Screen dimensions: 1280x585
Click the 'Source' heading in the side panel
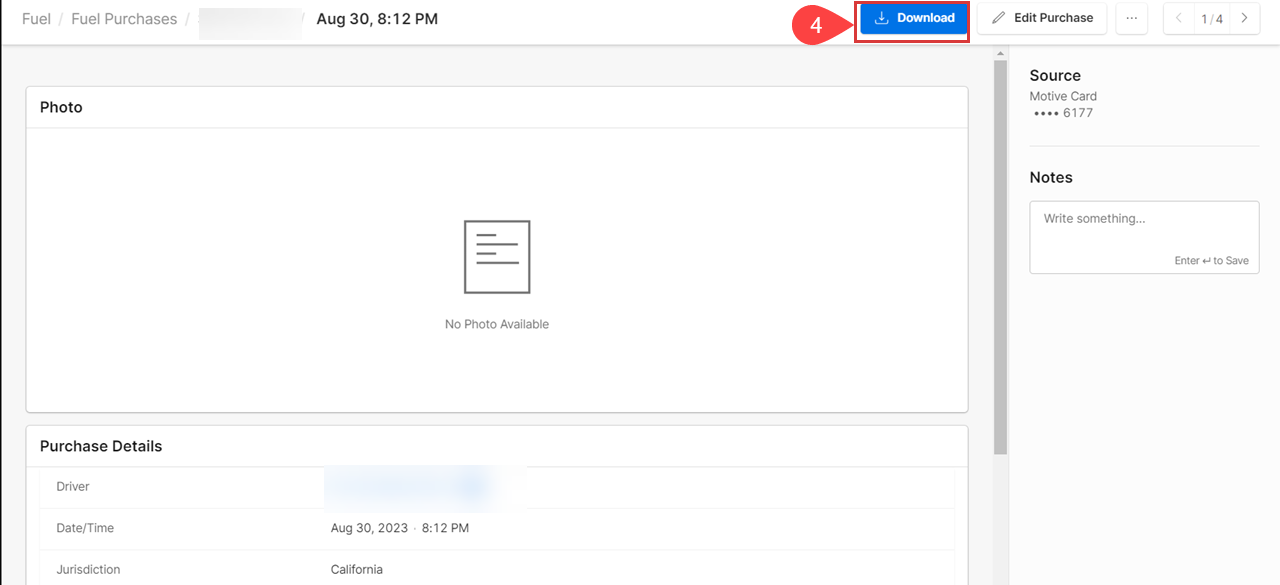tap(1055, 75)
